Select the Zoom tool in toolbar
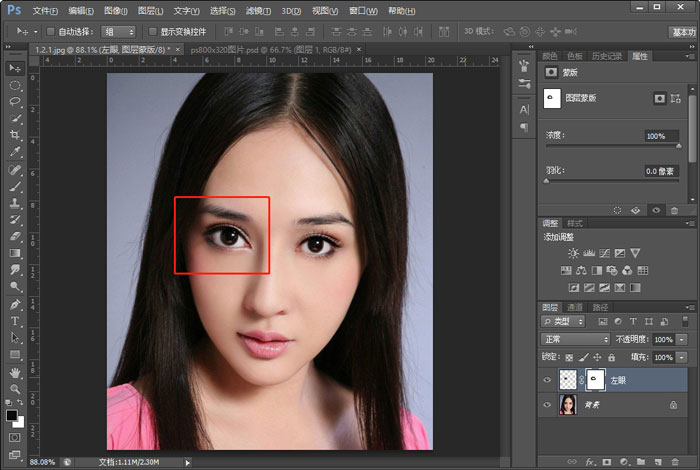Screen dimensions: 700x470 (15, 389)
